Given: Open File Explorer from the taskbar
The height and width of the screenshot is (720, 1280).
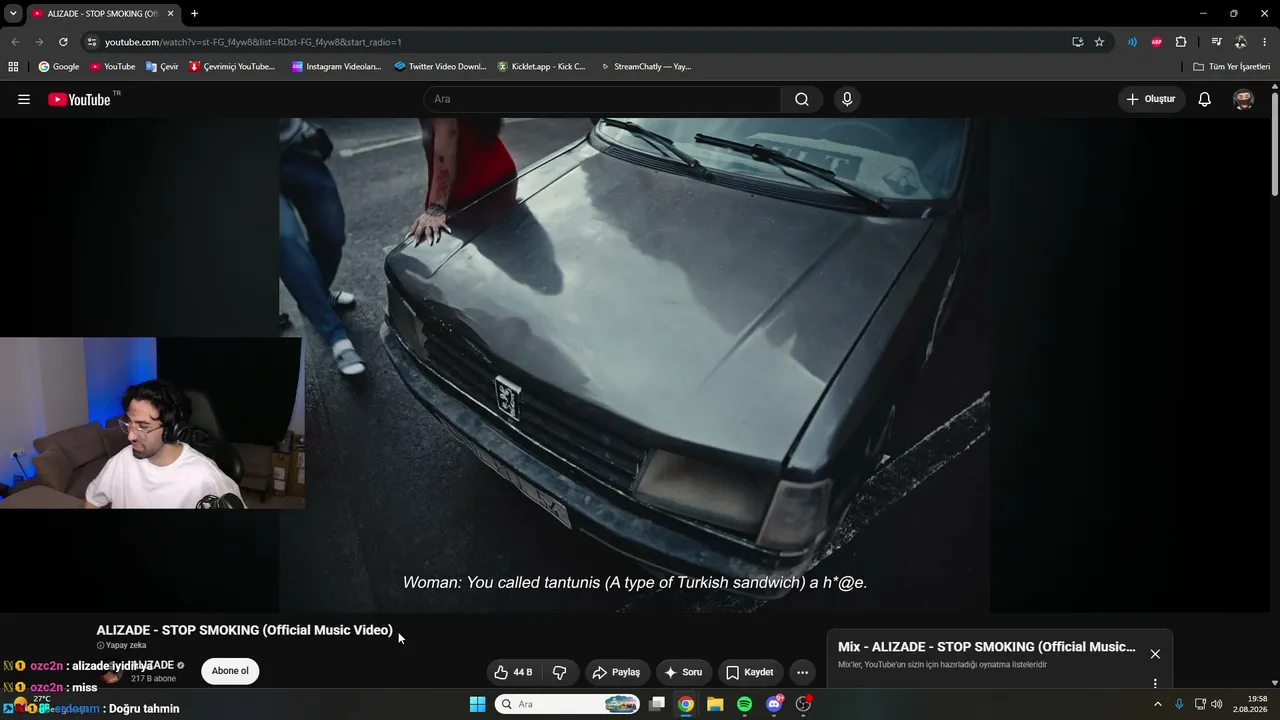Looking at the screenshot, I should click(715, 704).
